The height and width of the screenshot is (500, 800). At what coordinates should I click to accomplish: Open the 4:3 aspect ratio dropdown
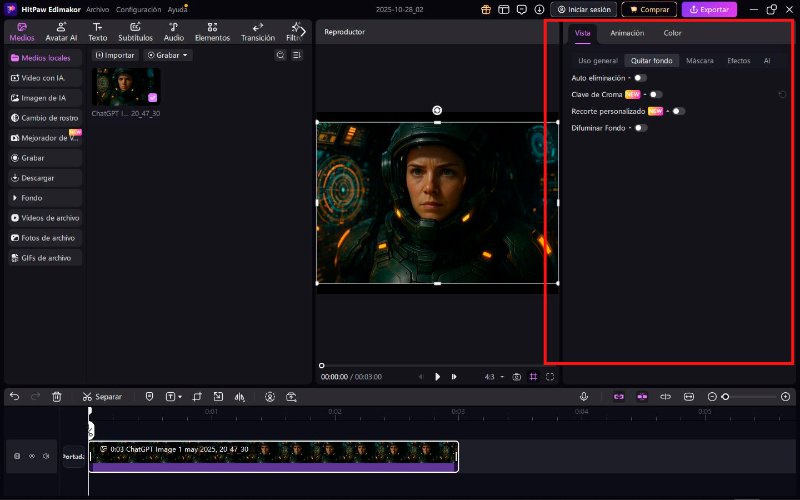494,377
